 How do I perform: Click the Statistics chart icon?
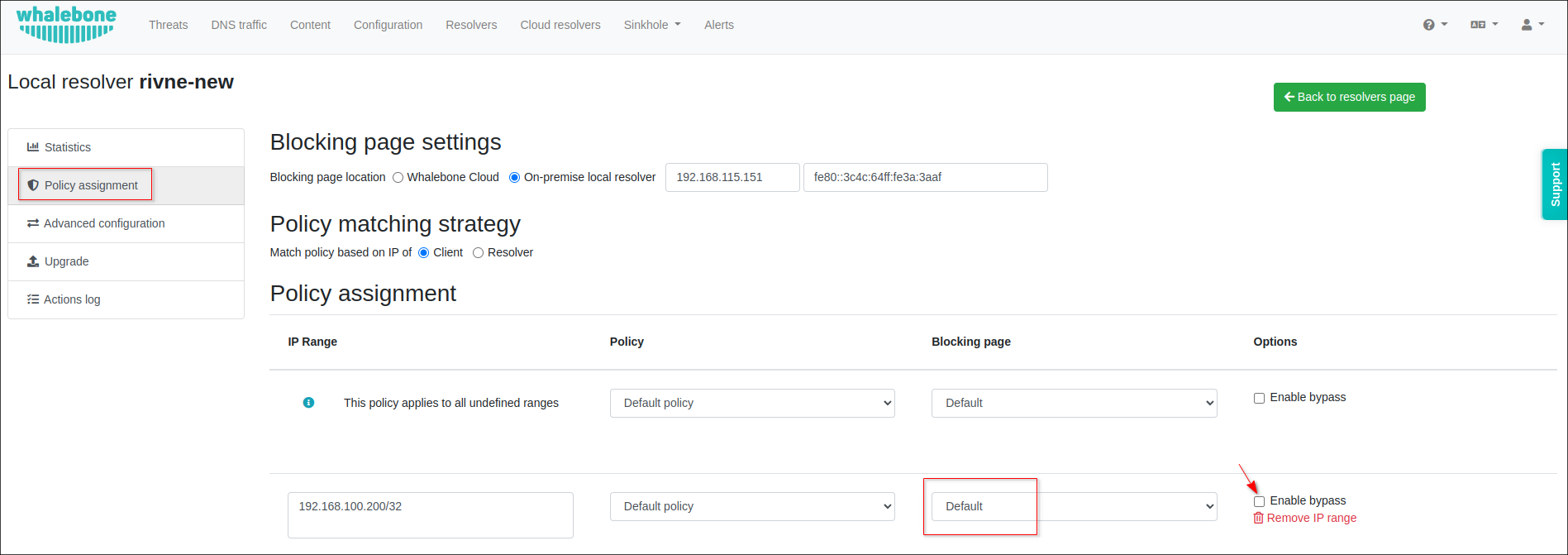33,147
